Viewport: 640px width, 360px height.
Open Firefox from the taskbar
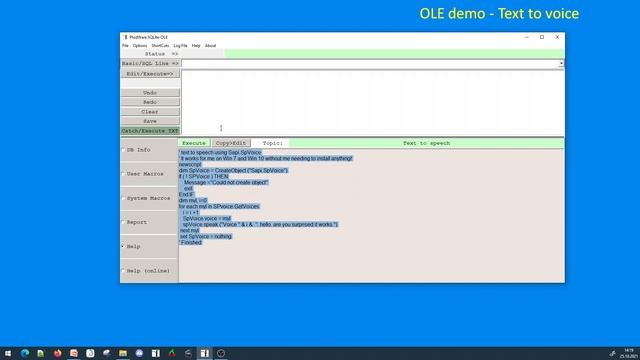pos(58,353)
